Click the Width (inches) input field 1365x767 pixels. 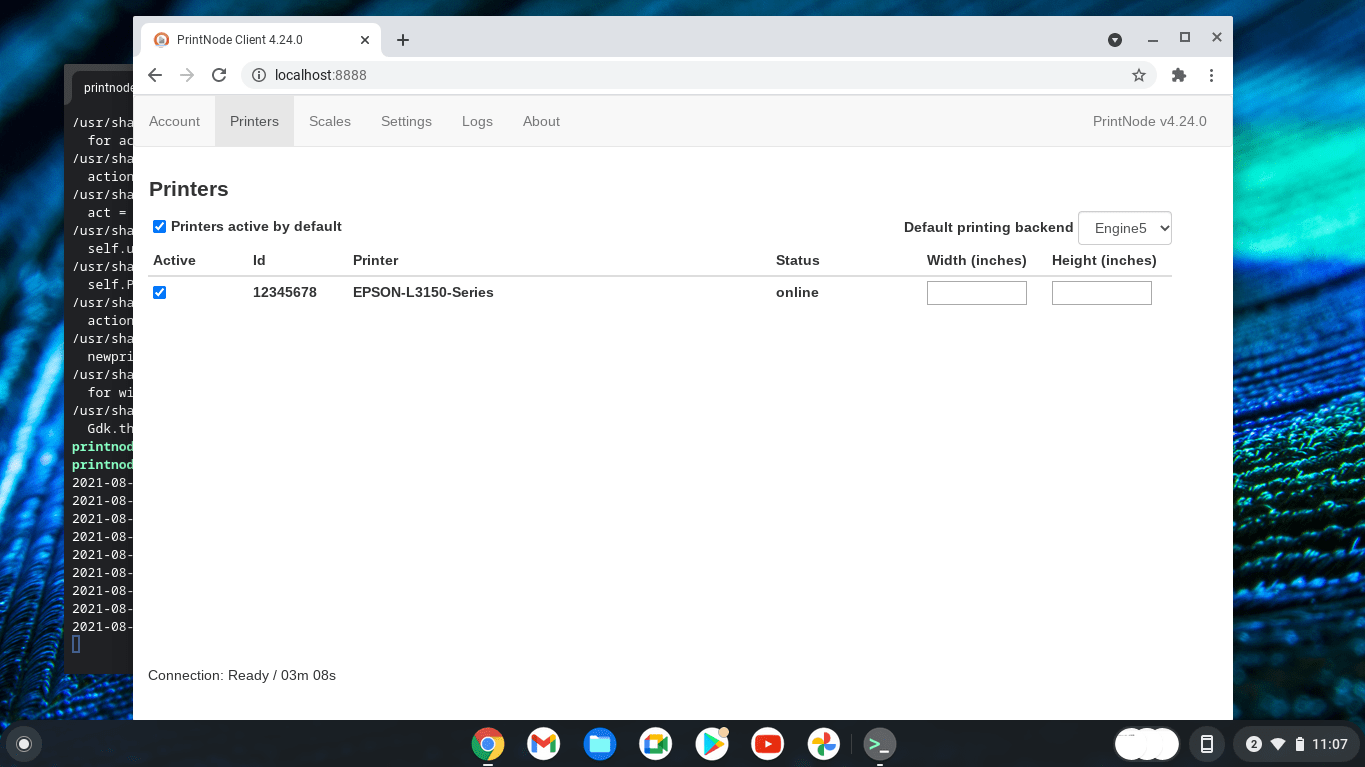pyautogui.click(x=977, y=293)
